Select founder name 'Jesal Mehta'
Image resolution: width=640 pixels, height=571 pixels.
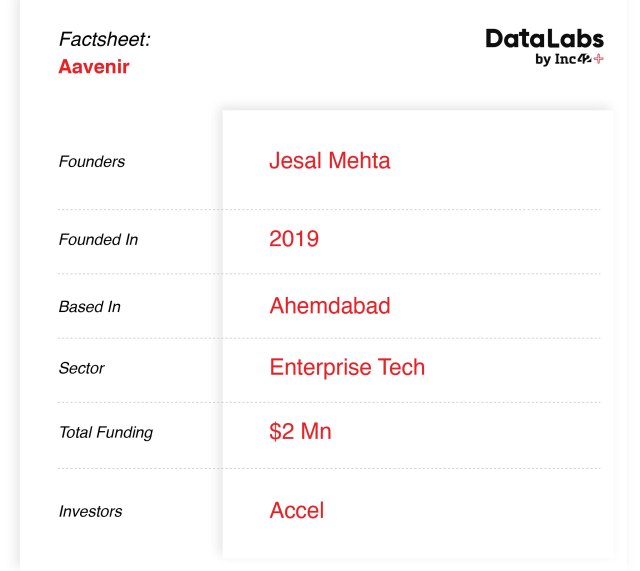coord(329,161)
